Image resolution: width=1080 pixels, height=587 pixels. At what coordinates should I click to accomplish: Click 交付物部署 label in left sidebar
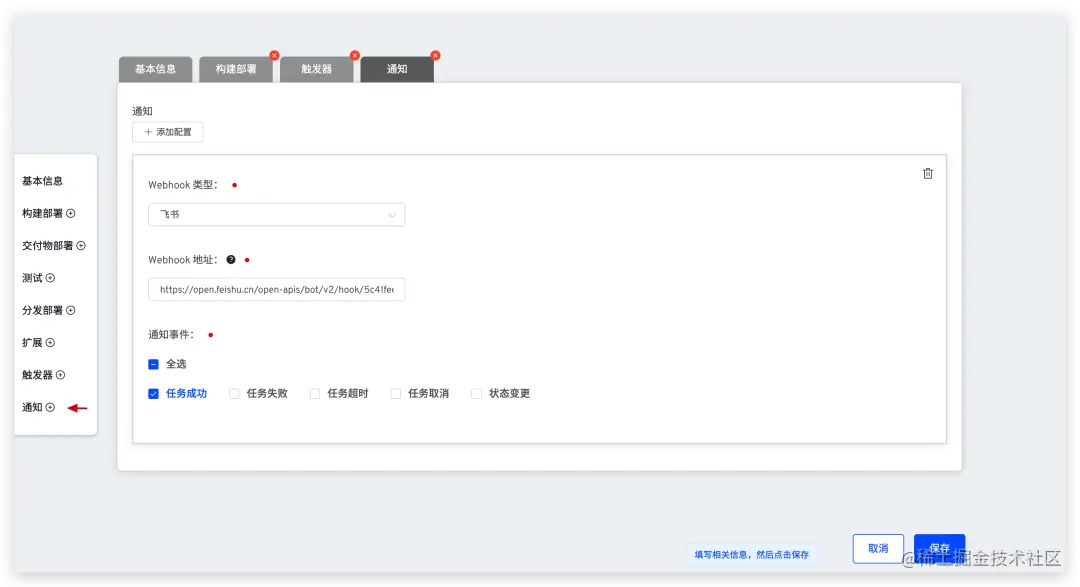(x=48, y=246)
